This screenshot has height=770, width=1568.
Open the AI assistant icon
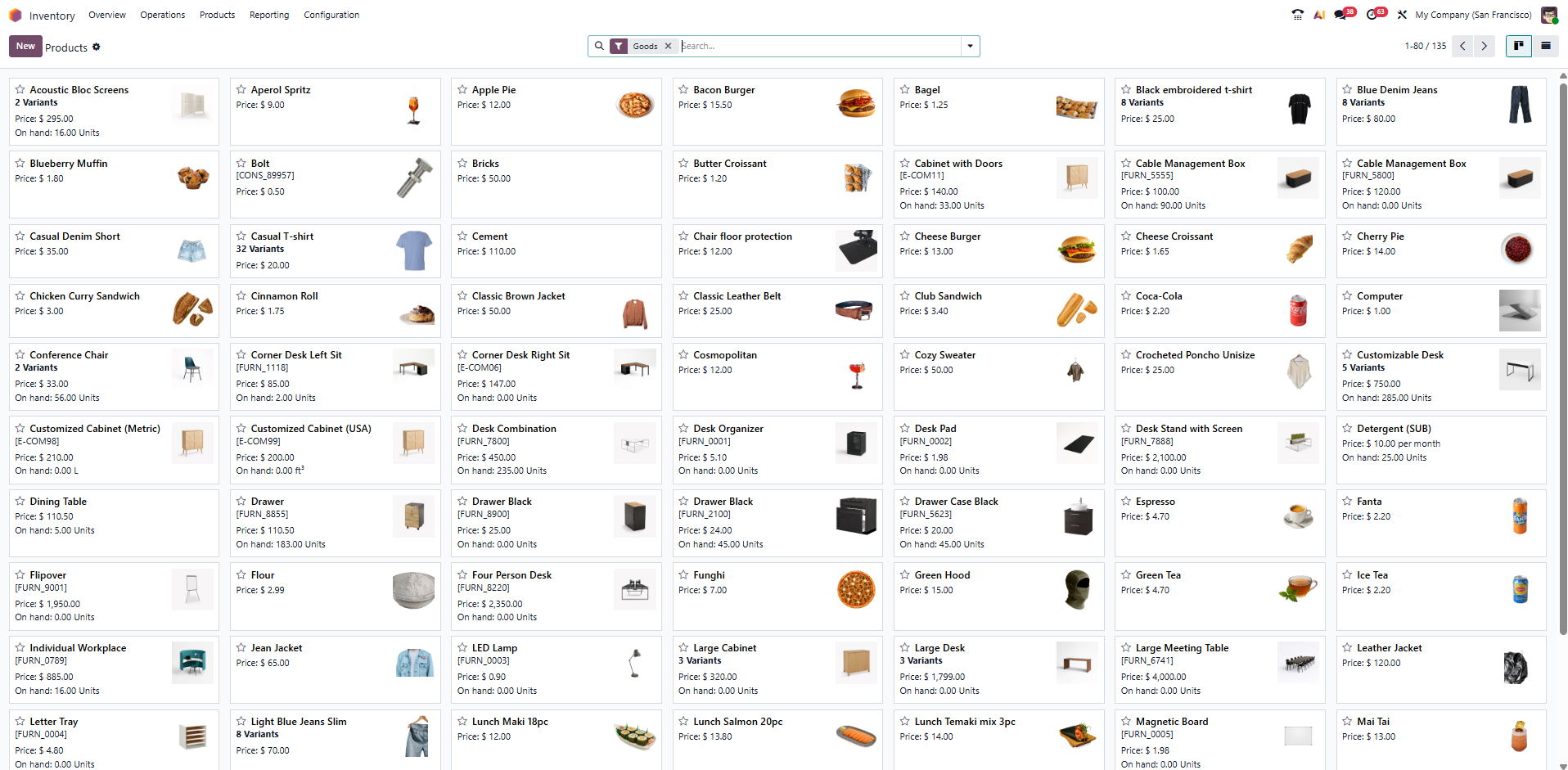(x=1318, y=14)
